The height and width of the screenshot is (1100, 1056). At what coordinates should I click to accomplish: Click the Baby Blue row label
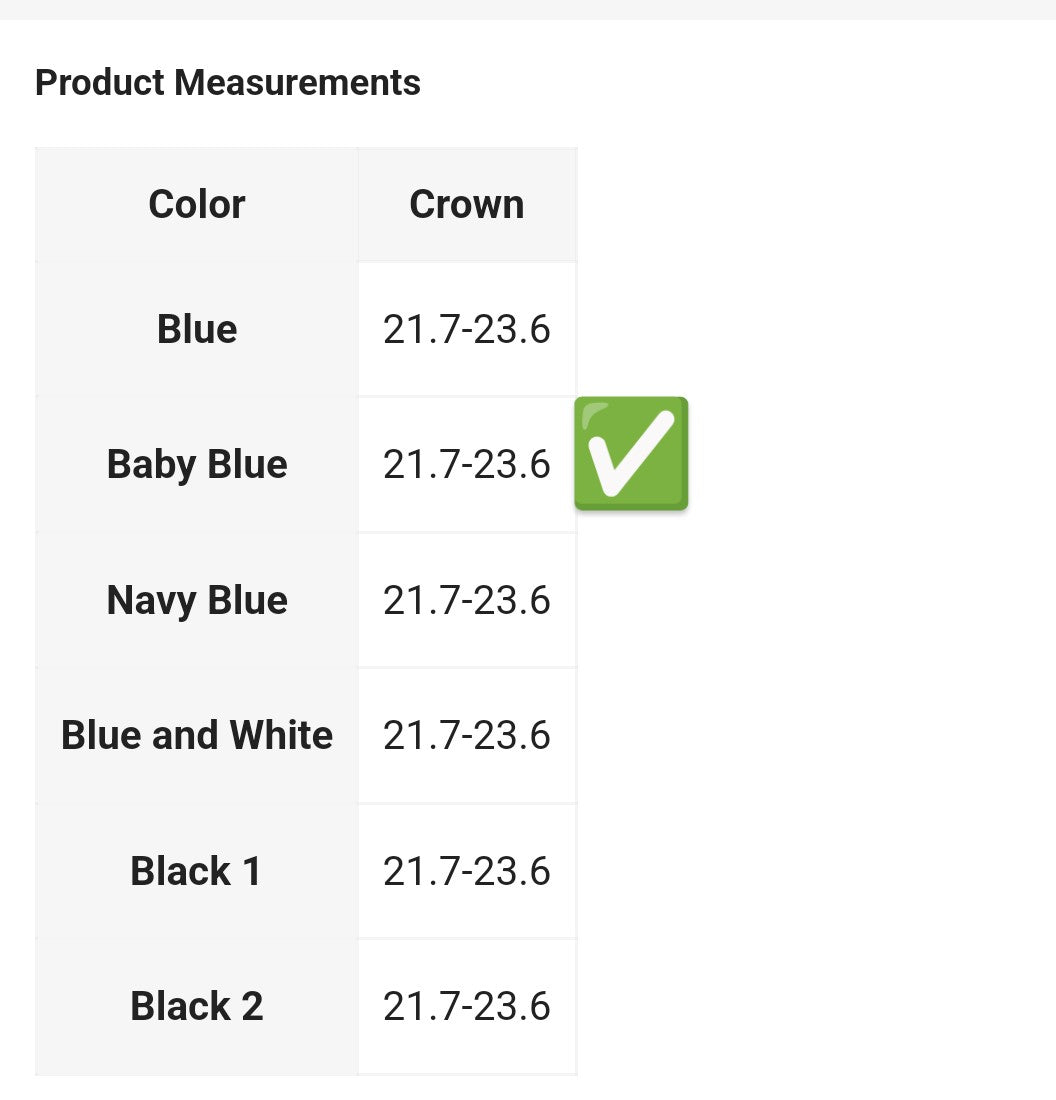coord(197,465)
